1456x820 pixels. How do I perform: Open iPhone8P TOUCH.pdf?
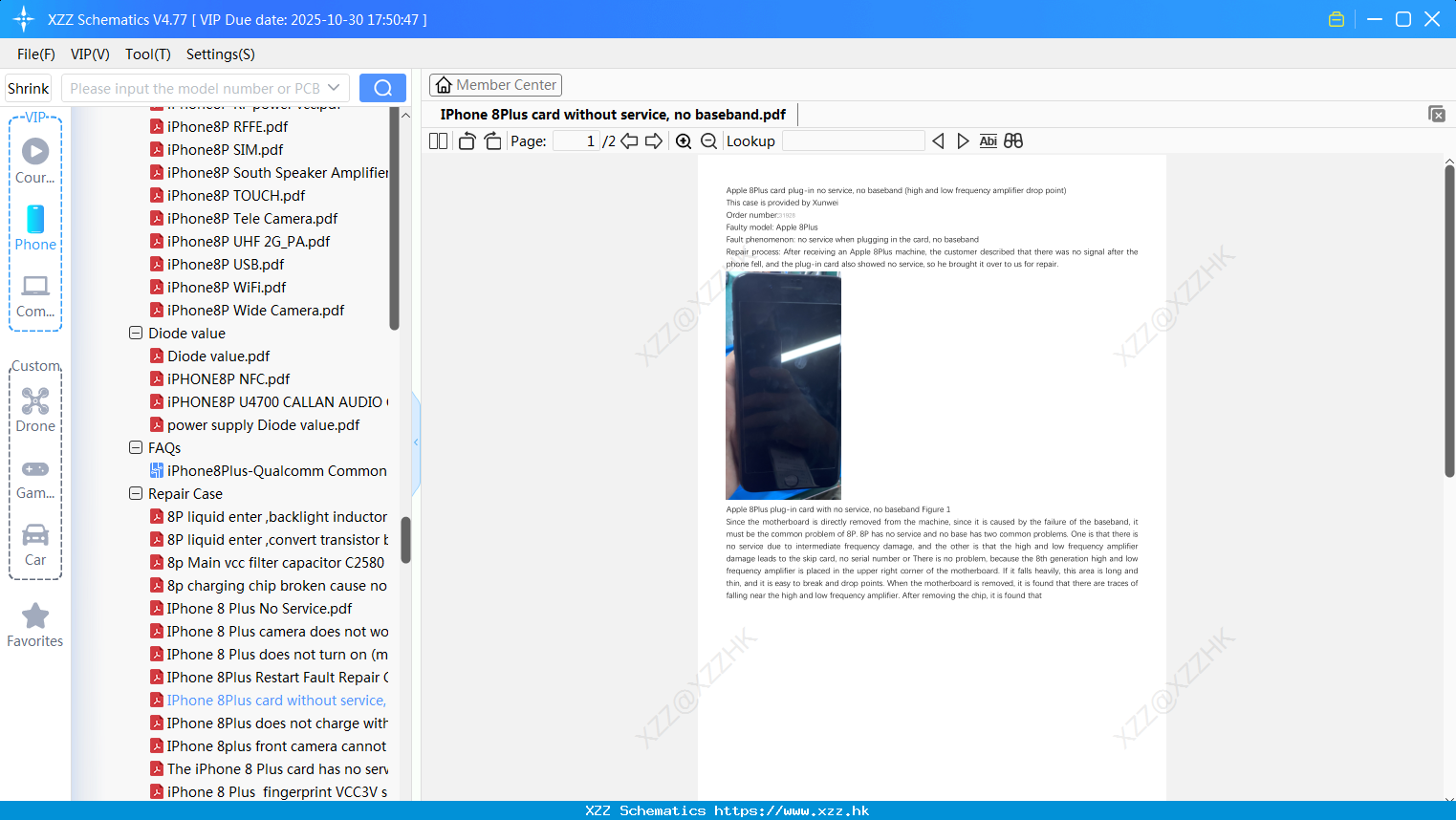(x=236, y=195)
